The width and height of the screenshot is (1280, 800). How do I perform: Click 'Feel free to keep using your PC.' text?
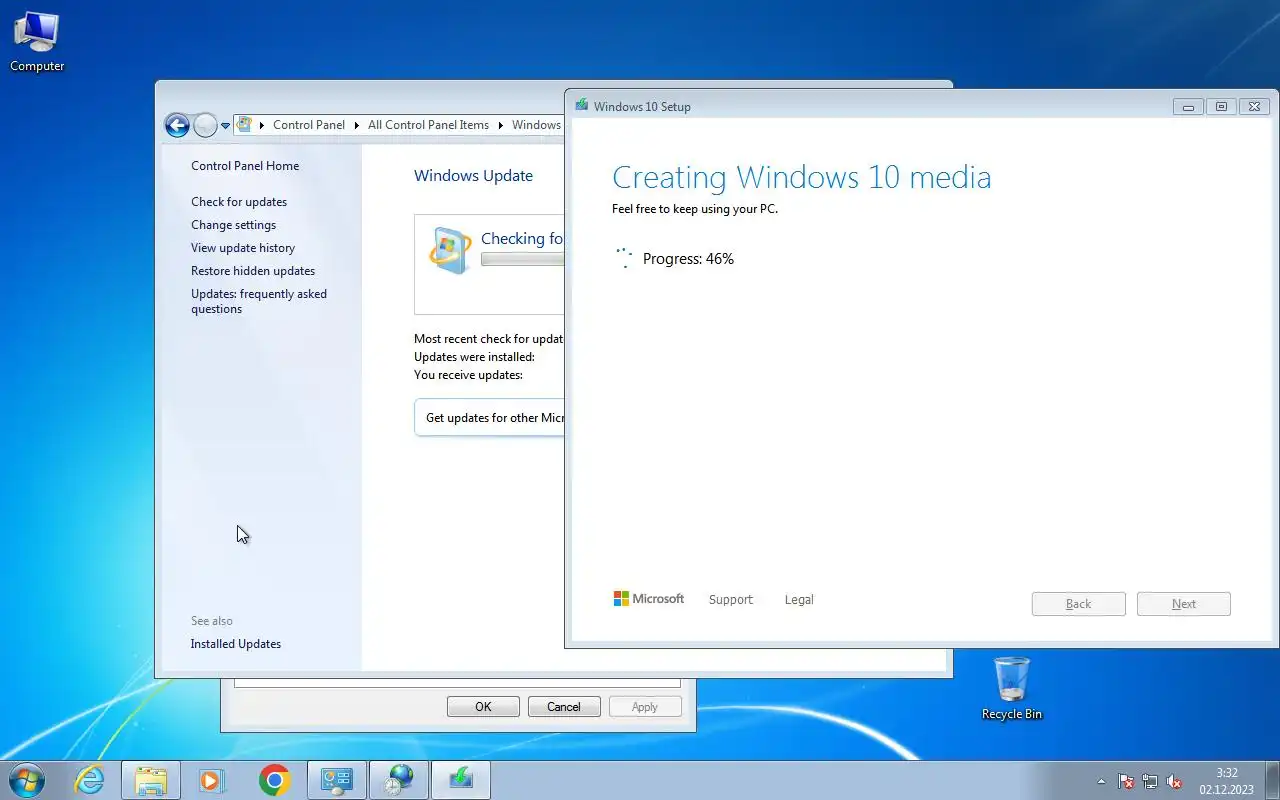click(695, 209)
